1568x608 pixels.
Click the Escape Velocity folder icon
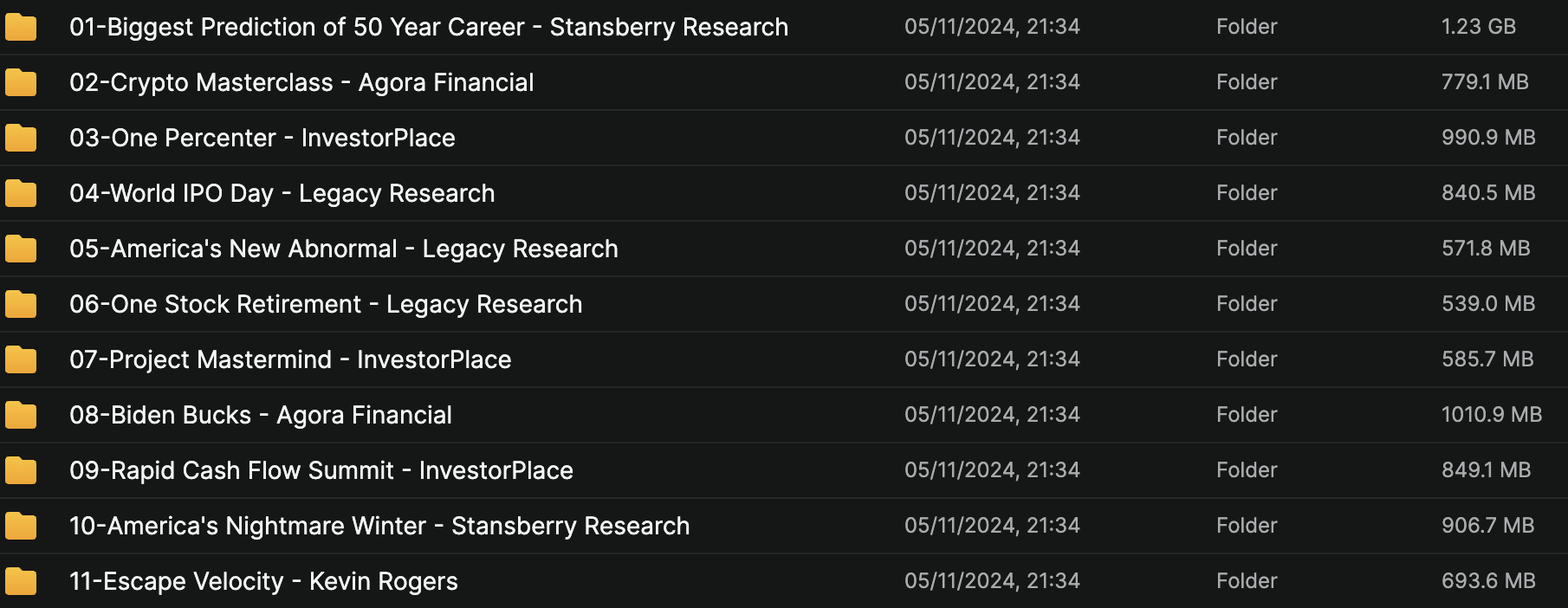[21, 582]
